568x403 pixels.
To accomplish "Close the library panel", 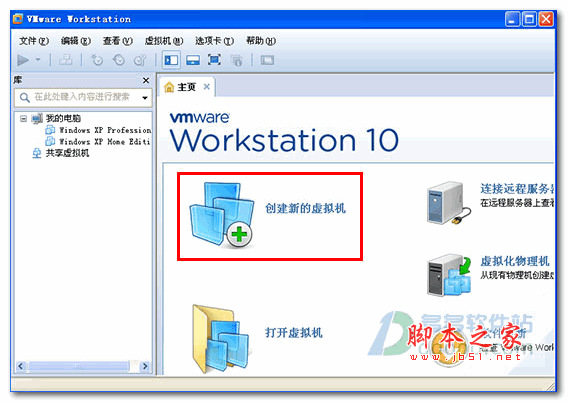I will (146, 80).
